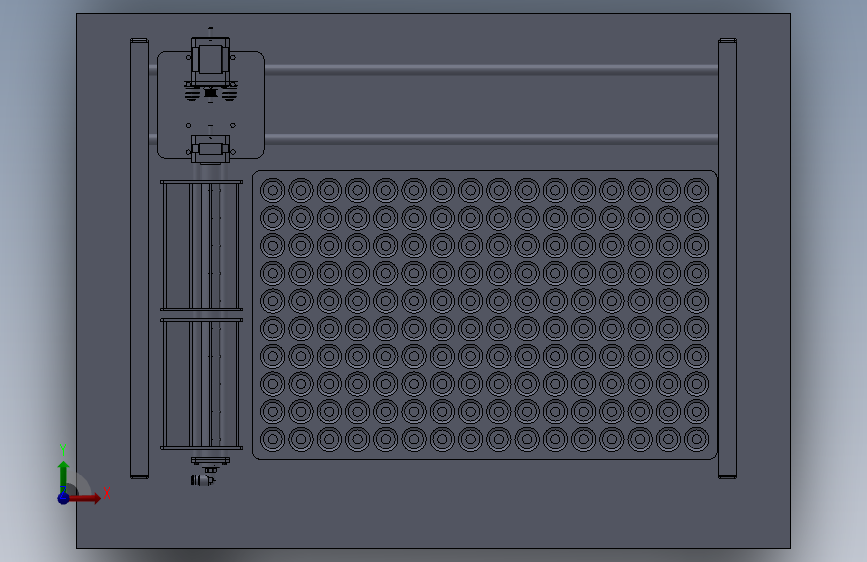The image size is (867, 562).
Task: Click the blue Z axis ball of the triad
Action: pyautogui.click(x=64, y=498)
